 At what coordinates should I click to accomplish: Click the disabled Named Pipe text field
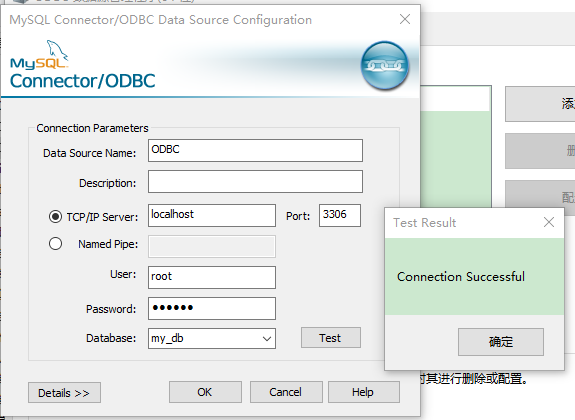212,246
